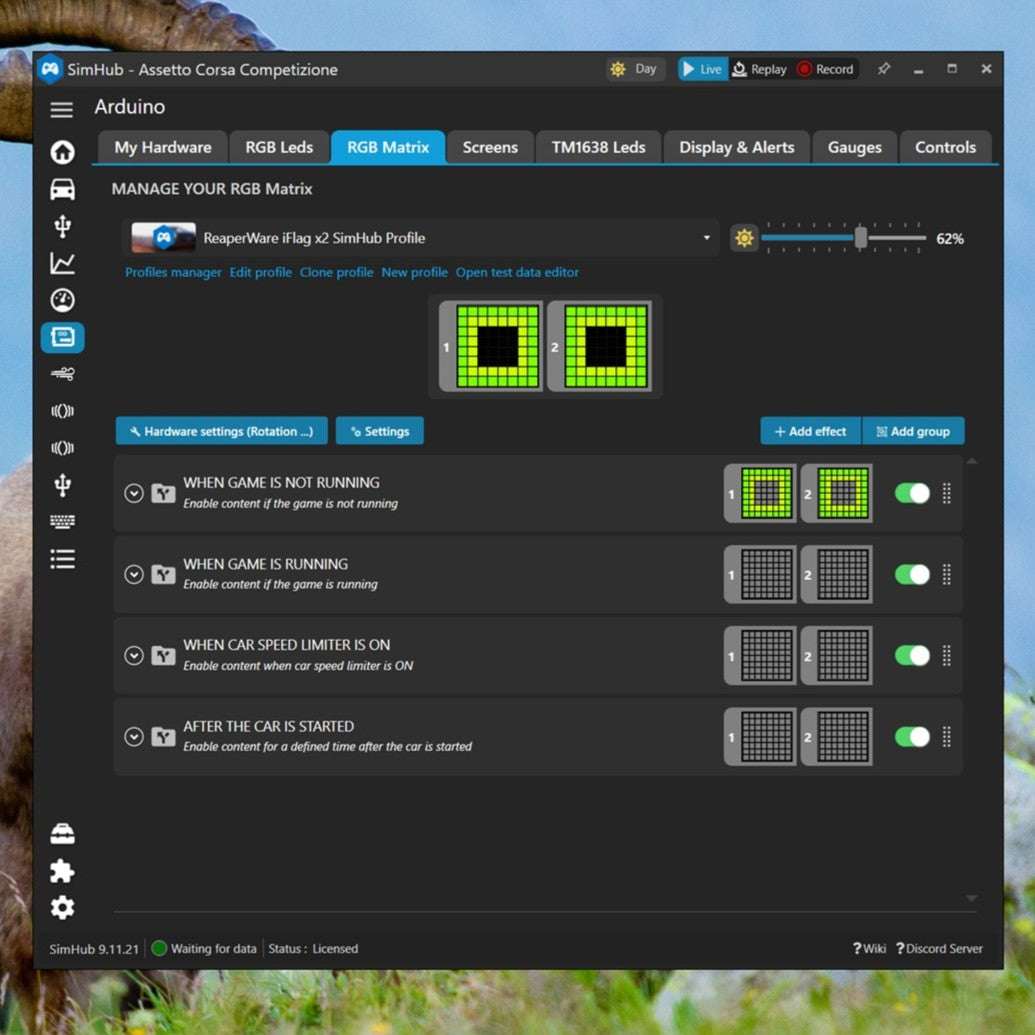Click the Edit profile link
The width and height of the screenshot is (1035, 1035).
[x=261, y=272]
